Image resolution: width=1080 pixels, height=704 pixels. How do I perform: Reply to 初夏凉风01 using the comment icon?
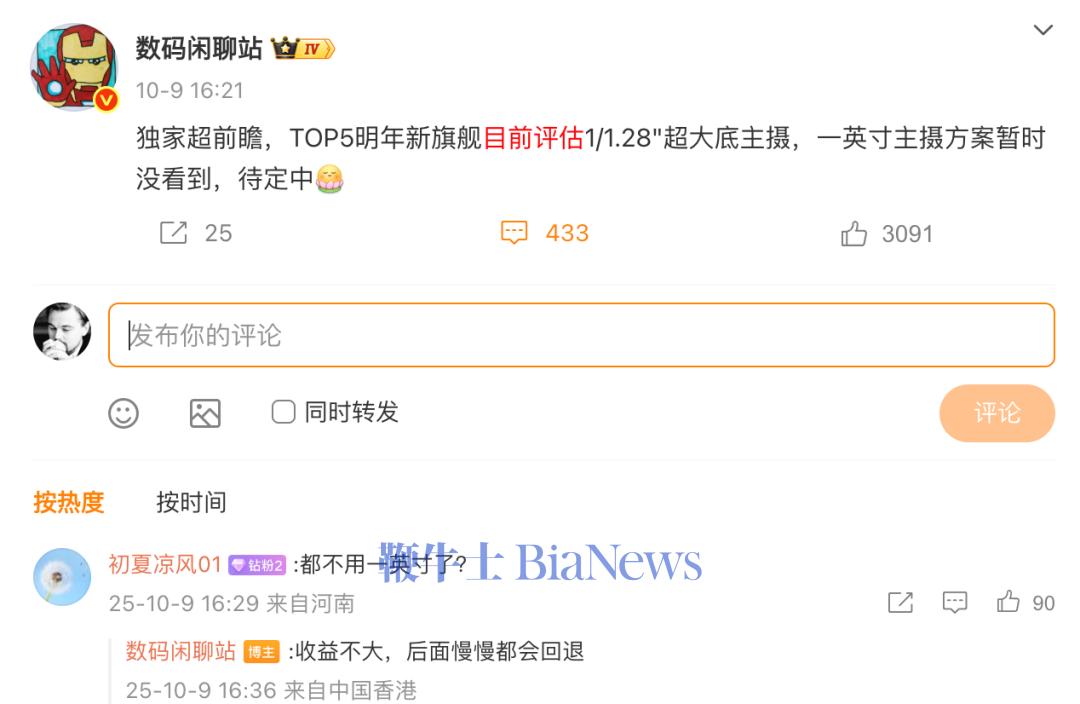click(955, 603)
